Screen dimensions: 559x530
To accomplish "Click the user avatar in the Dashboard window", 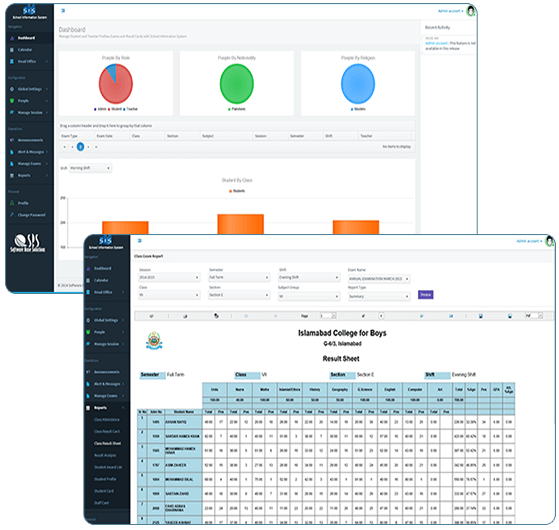I will (471, 11).
